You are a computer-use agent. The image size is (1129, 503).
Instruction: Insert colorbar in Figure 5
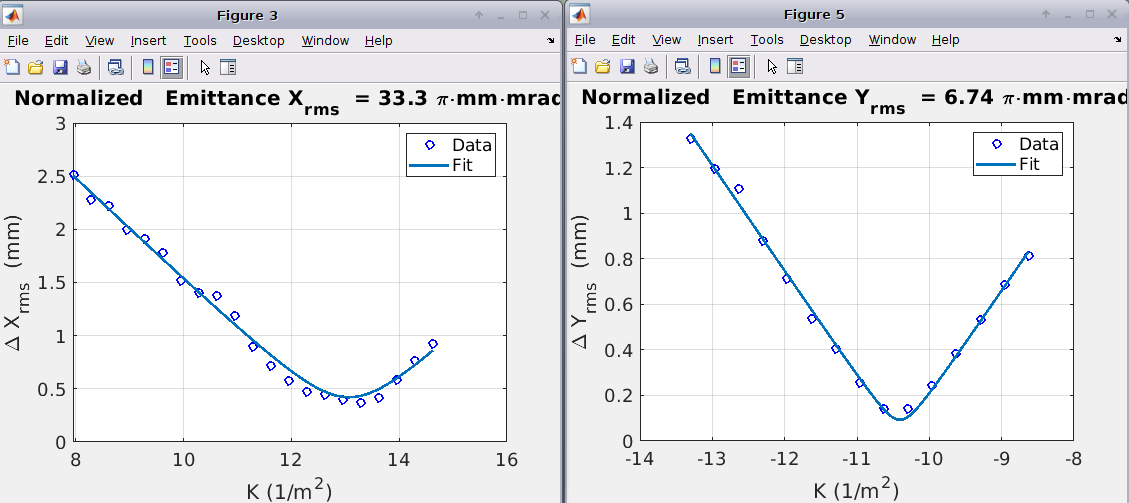714,67
